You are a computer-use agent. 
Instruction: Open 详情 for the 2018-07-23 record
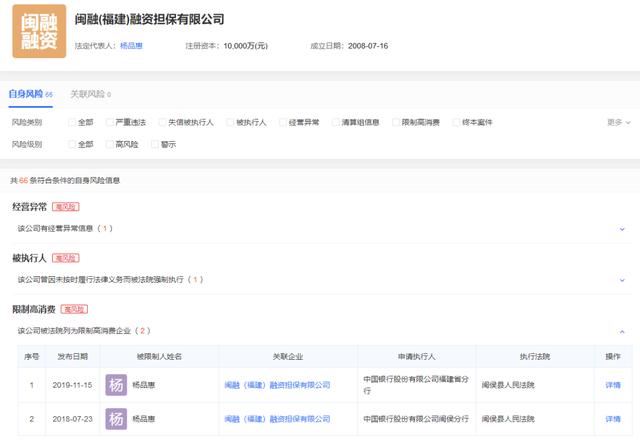click(613, 419)
